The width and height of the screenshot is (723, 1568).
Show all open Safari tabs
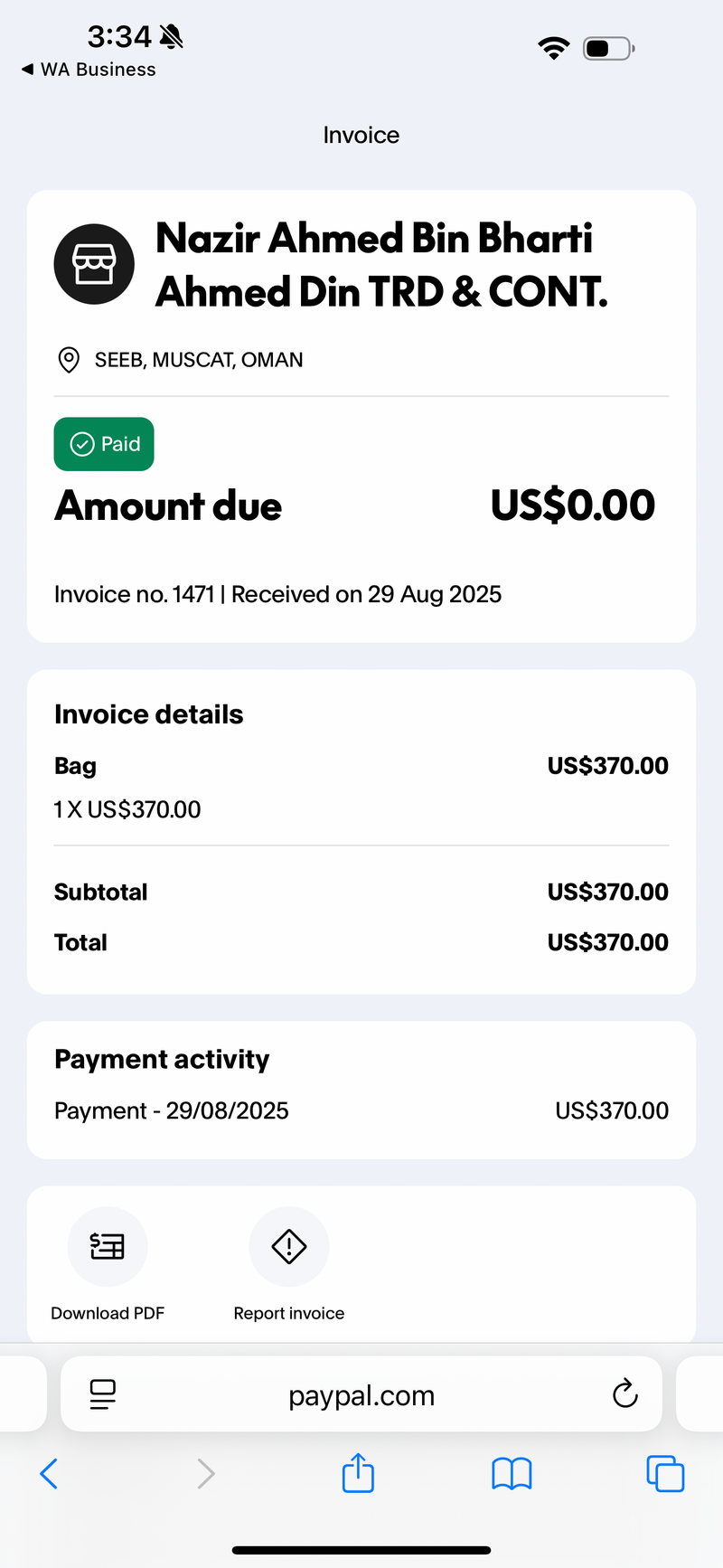pos(665,1473)
